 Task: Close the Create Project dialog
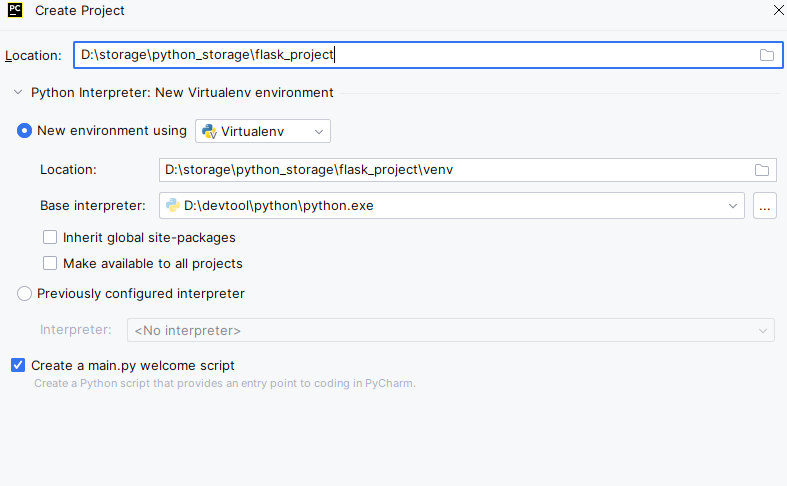[x=778, y=10]
